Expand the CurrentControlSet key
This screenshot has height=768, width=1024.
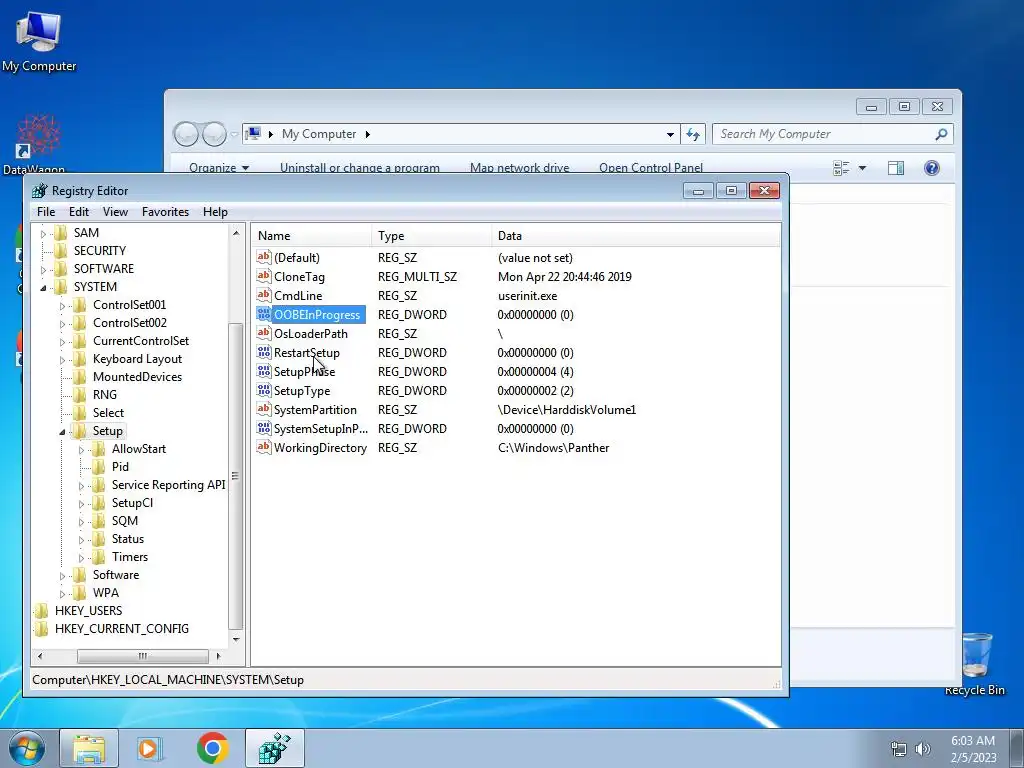[x=62, y=342]
